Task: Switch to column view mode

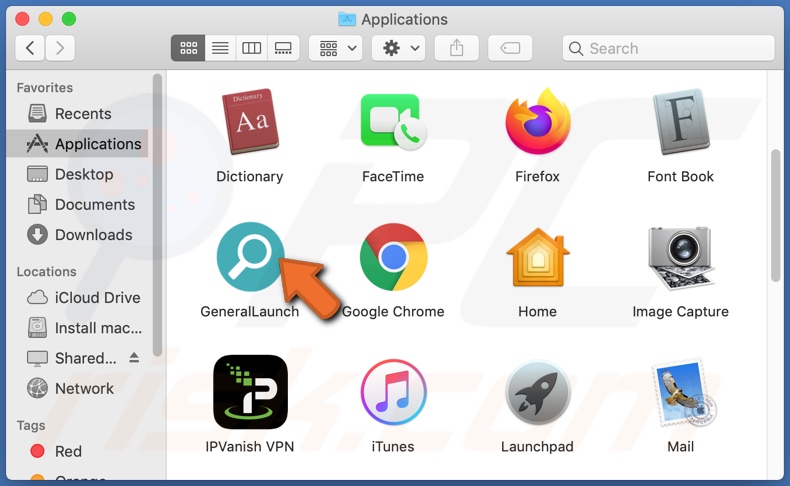Action: click(252, 48)
